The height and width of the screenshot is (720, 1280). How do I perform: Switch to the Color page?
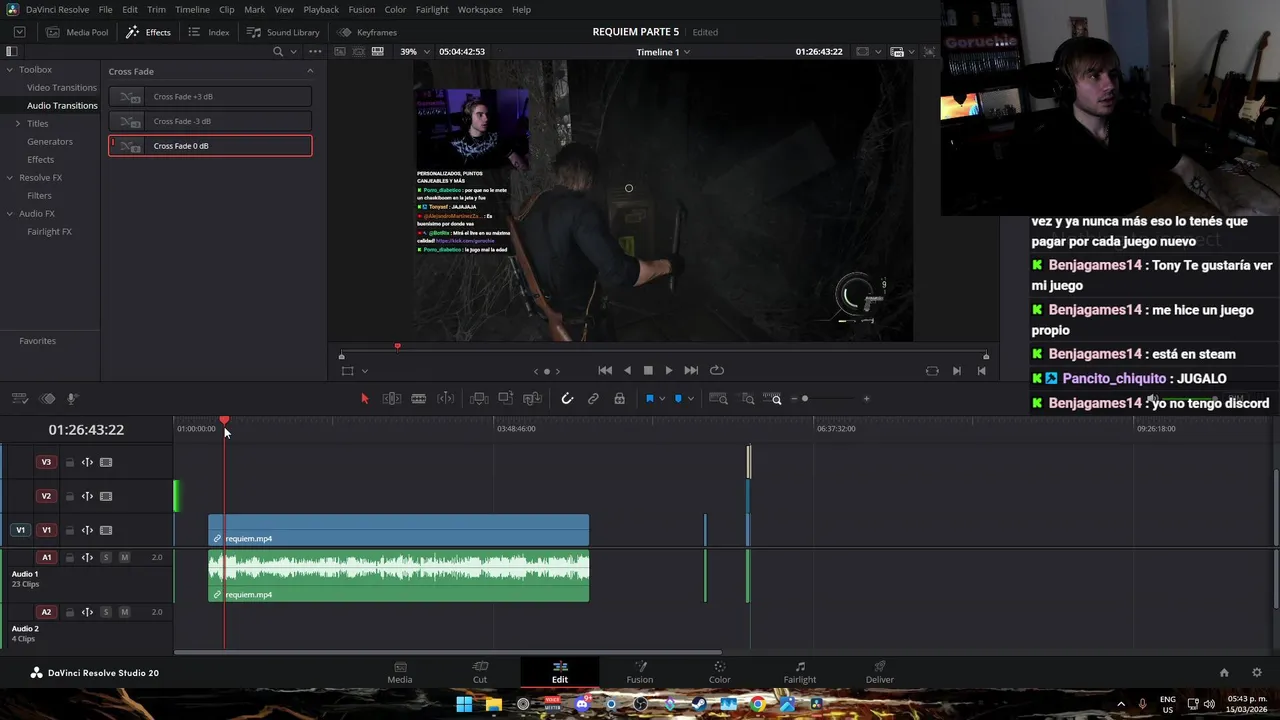[720, 673]
